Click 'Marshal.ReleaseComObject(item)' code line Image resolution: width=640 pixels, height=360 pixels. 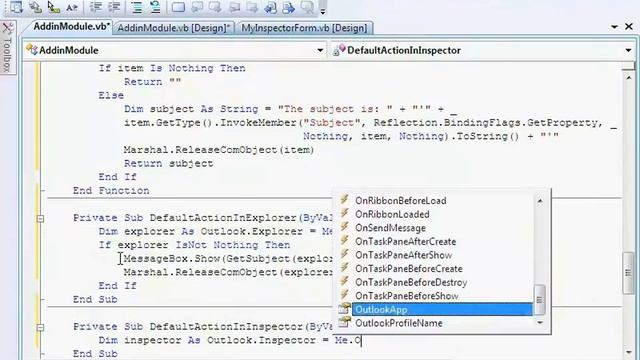coord(219,150)
